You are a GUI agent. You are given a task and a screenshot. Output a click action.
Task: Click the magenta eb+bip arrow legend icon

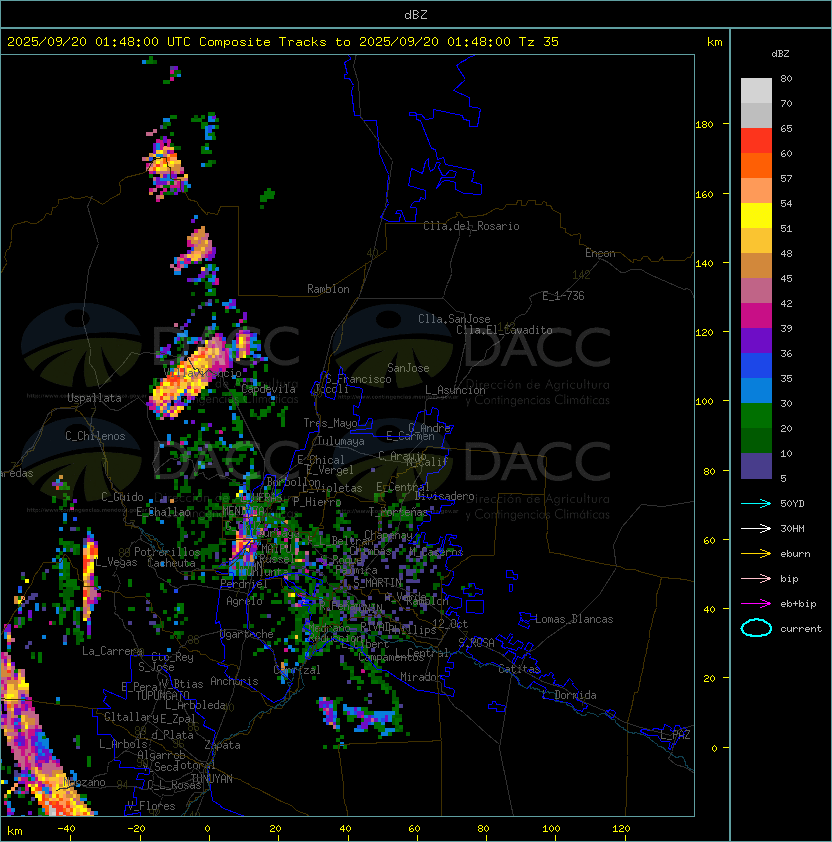pyautogui.click(x=756, y=604)
